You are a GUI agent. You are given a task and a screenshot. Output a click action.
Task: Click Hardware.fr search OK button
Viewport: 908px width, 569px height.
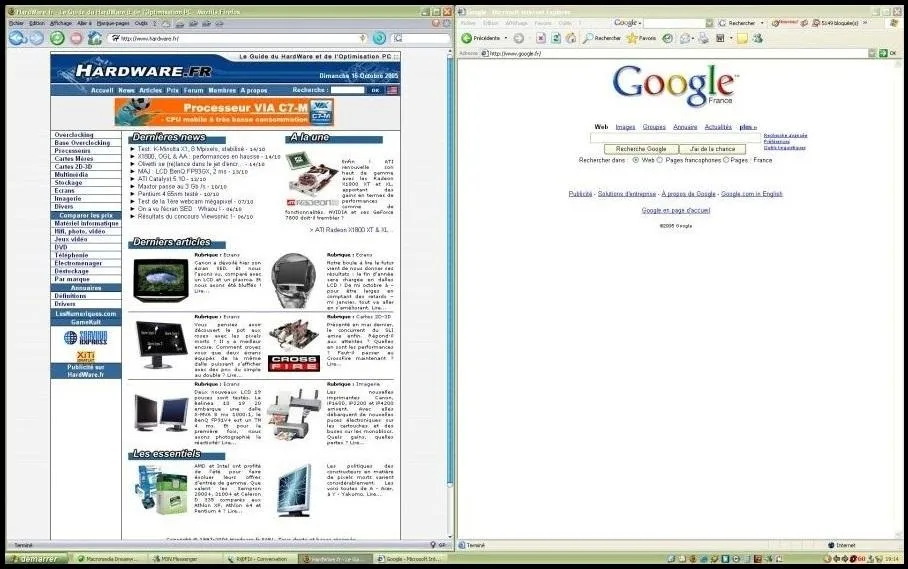pos(375,90)
